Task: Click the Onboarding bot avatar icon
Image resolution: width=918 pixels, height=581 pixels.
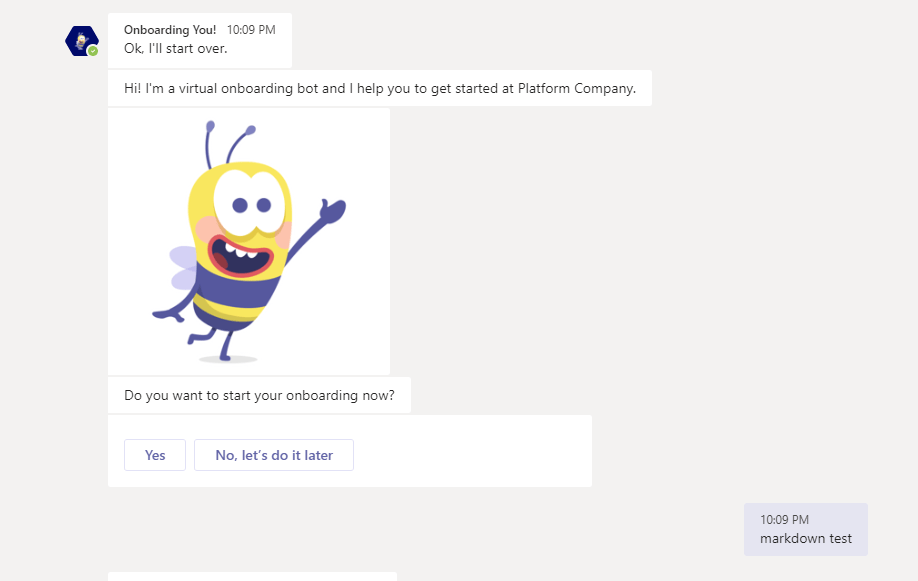Action: 81,40
